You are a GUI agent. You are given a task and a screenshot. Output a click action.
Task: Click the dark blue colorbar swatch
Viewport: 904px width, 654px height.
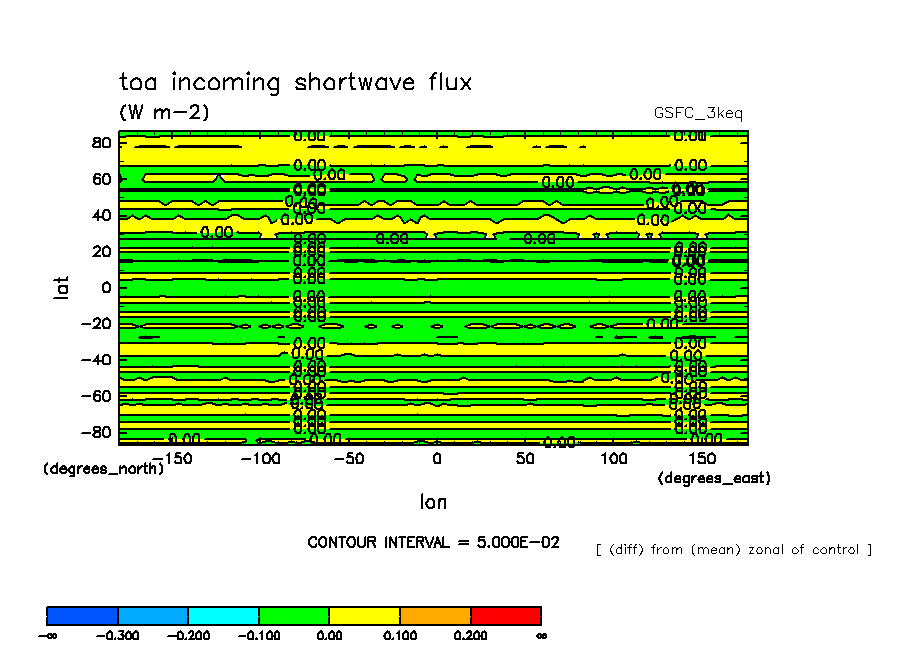pos(82,616)
